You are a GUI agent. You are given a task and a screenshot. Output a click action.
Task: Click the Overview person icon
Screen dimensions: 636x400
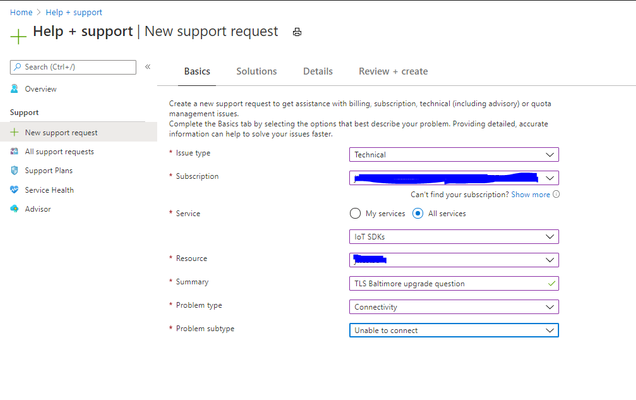[x=15, y=89]
